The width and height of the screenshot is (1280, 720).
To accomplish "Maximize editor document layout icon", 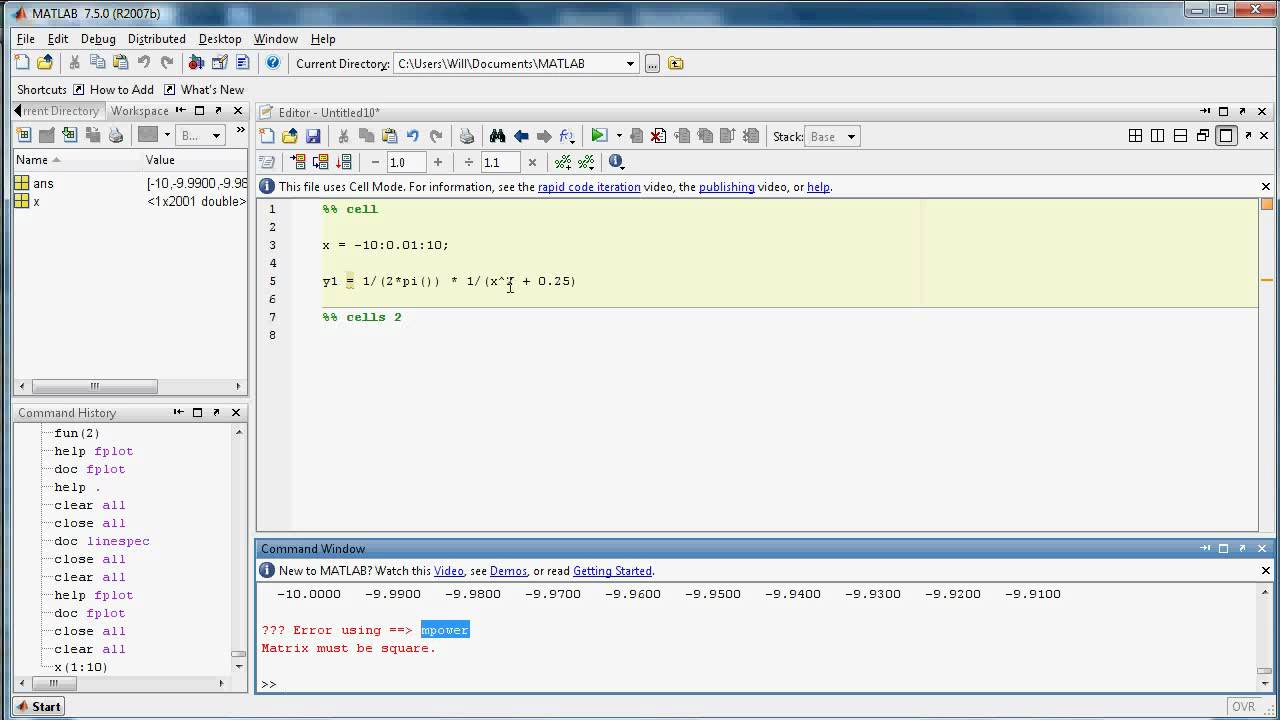I will coord(1226,136).
